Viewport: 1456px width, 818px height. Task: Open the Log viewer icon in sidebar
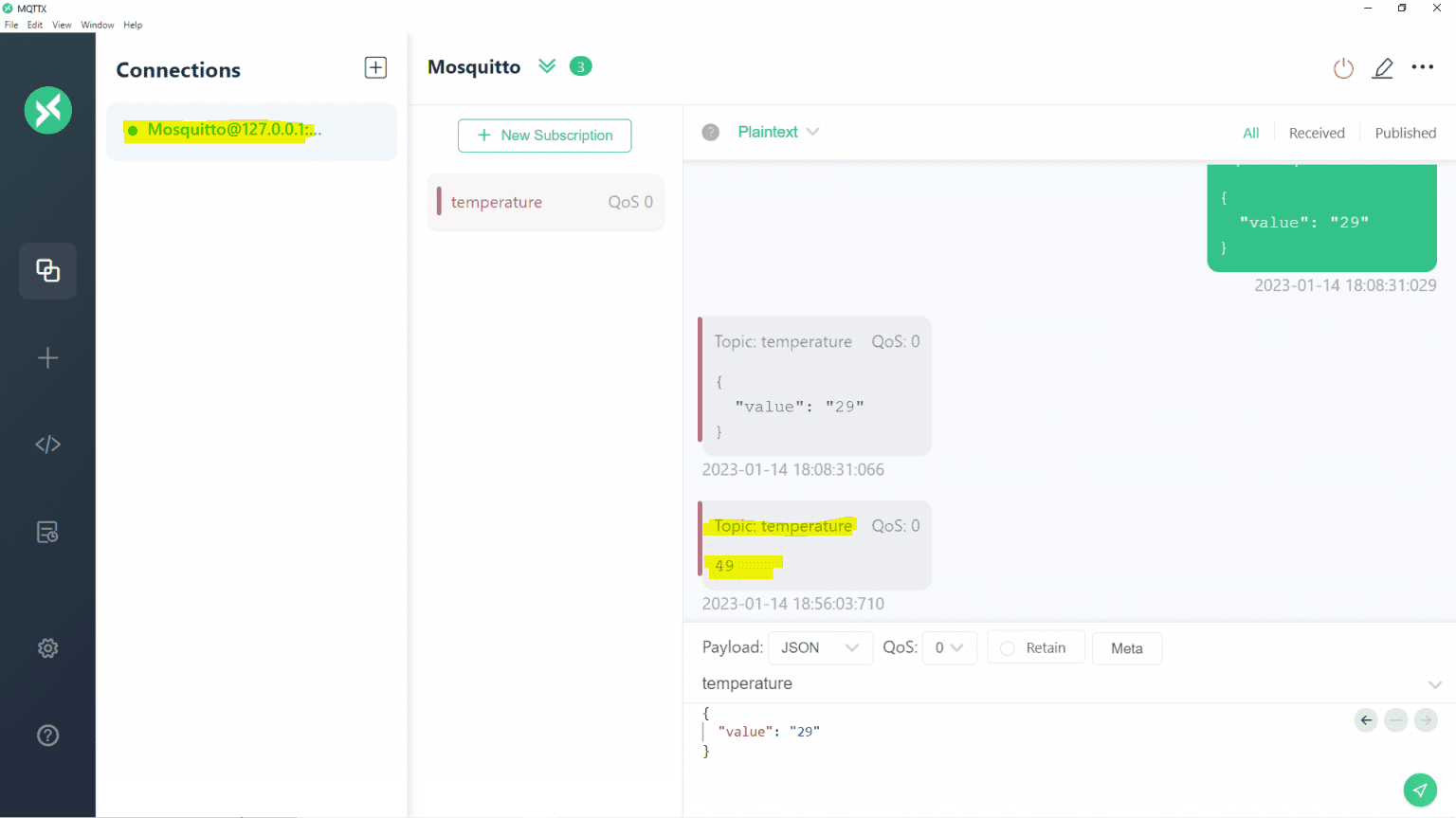point(47,533)
